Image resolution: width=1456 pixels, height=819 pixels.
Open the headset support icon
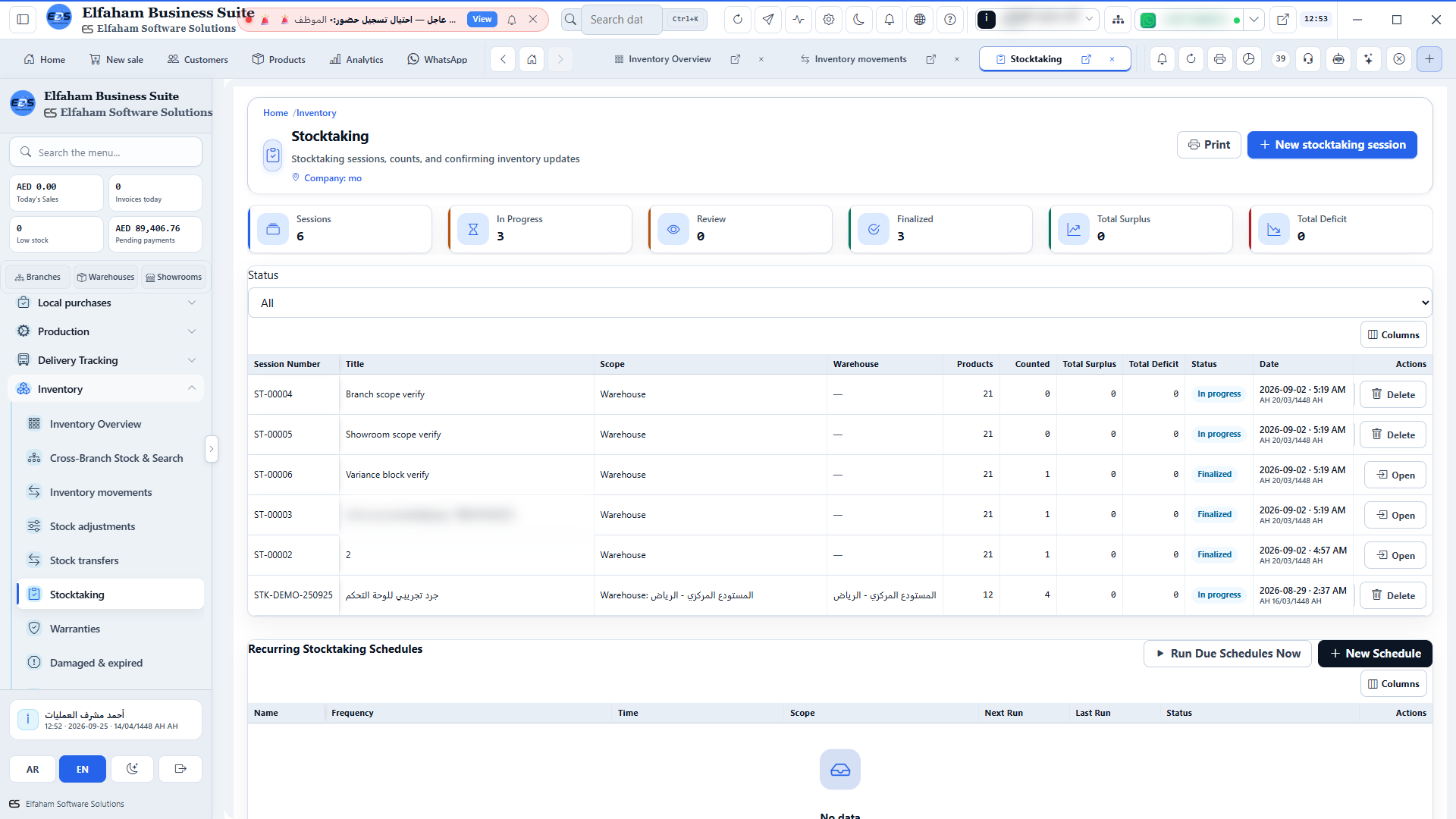pos(1308,59)
